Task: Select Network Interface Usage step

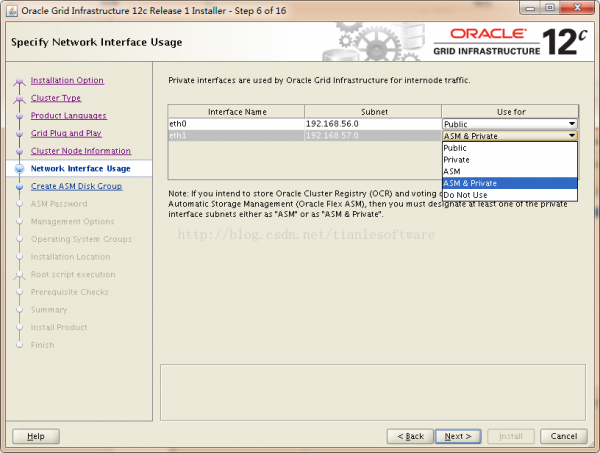Action: (80, 168)
